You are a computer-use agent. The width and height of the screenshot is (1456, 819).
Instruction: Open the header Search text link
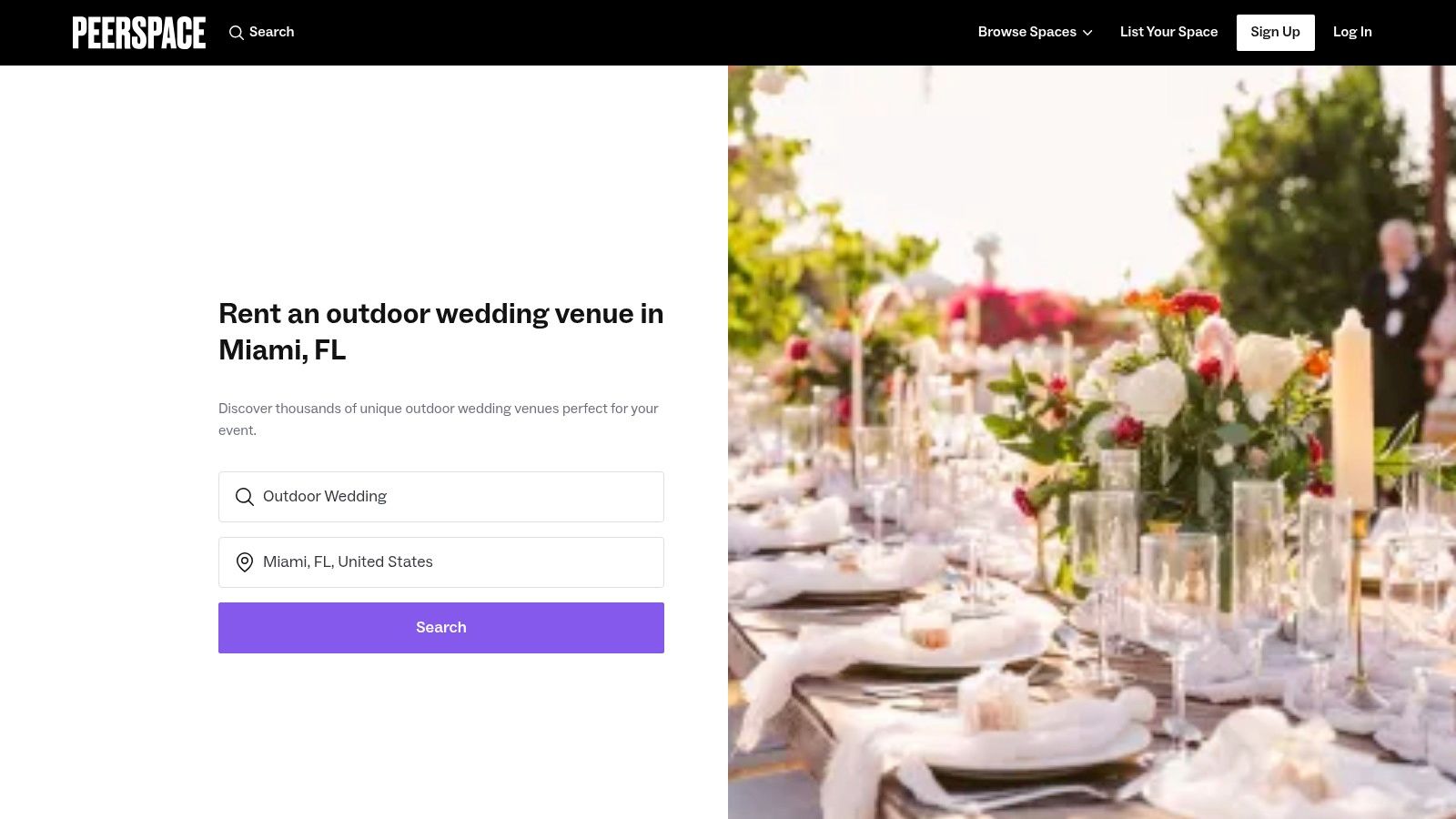(271, 32)
